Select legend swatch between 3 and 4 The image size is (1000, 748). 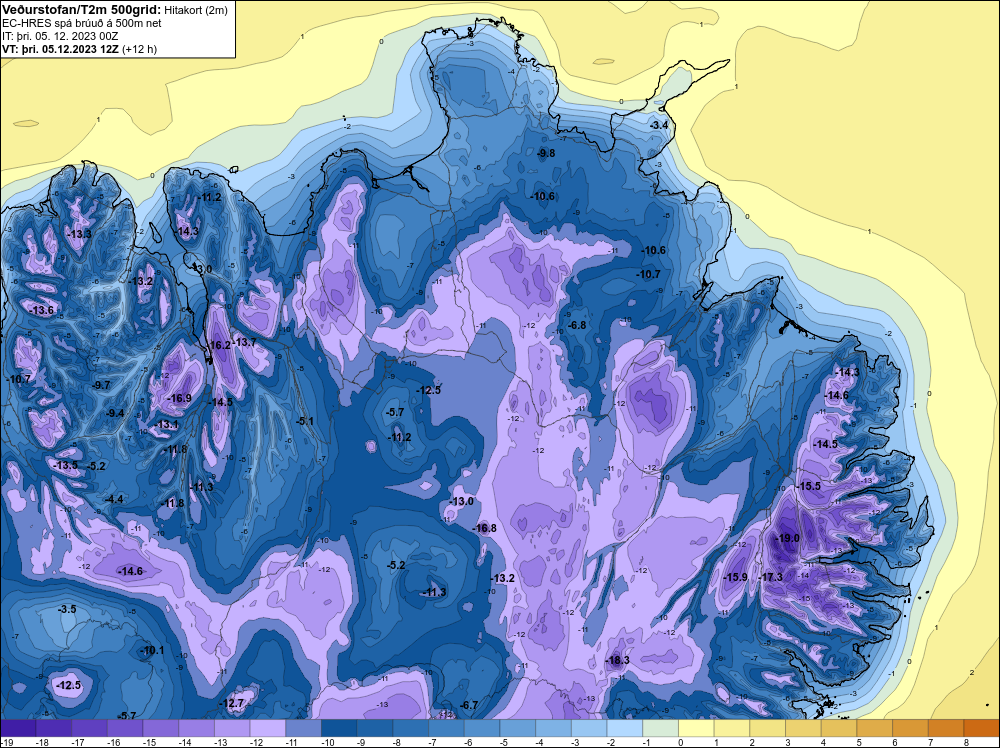click(804, 728)
